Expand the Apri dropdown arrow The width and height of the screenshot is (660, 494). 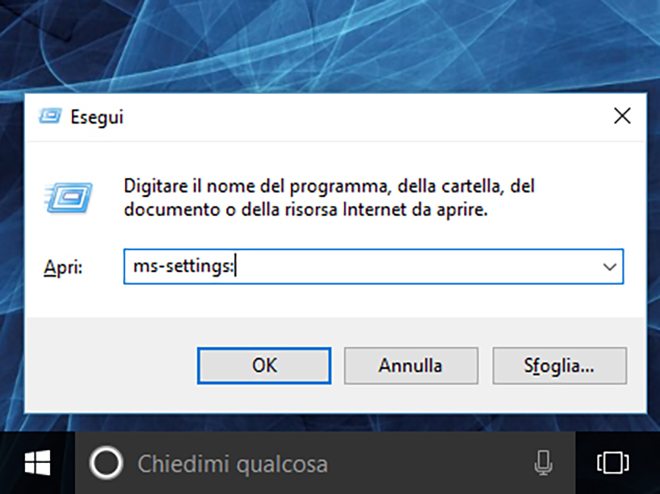[609, 267]
